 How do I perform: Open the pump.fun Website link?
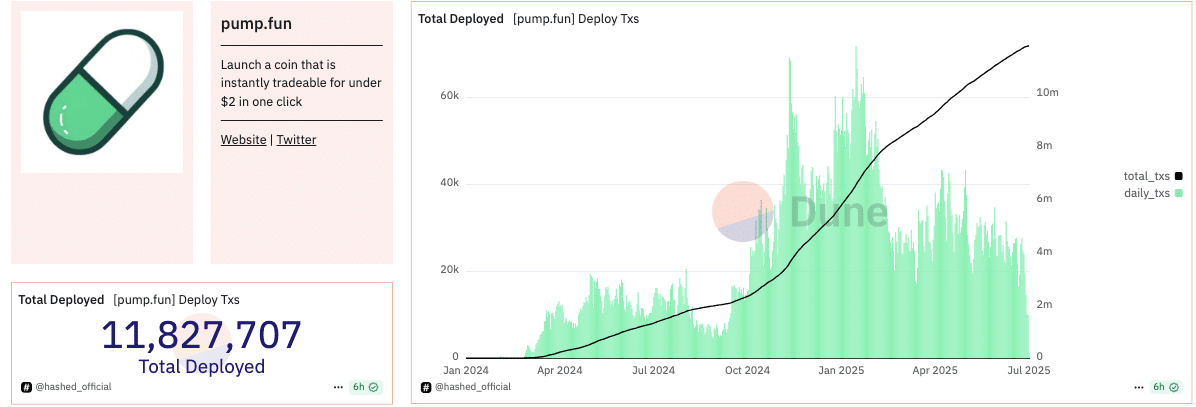click(x=243, y=139)
